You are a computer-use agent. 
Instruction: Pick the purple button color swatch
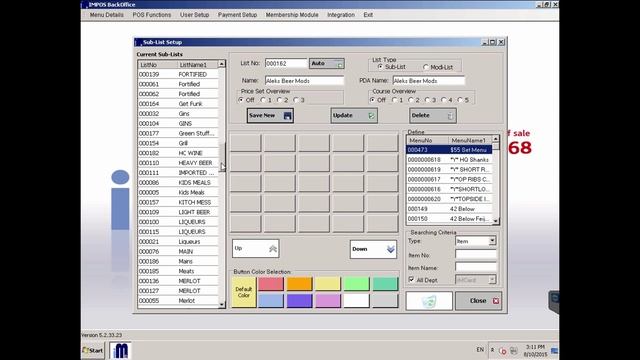pyautogui.click(x=299, y=301)
